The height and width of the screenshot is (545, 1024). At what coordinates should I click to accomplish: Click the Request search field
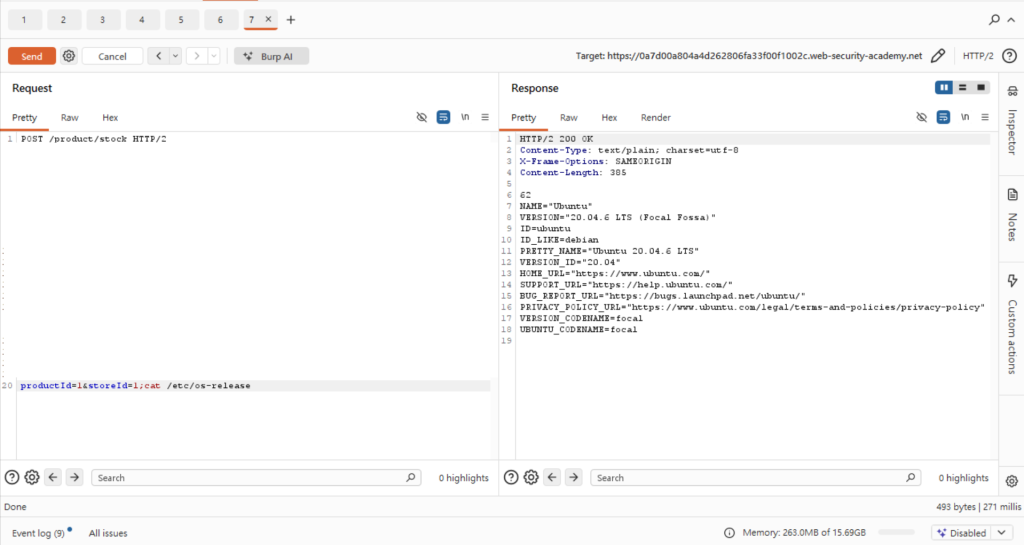click(x=256, y=478)
